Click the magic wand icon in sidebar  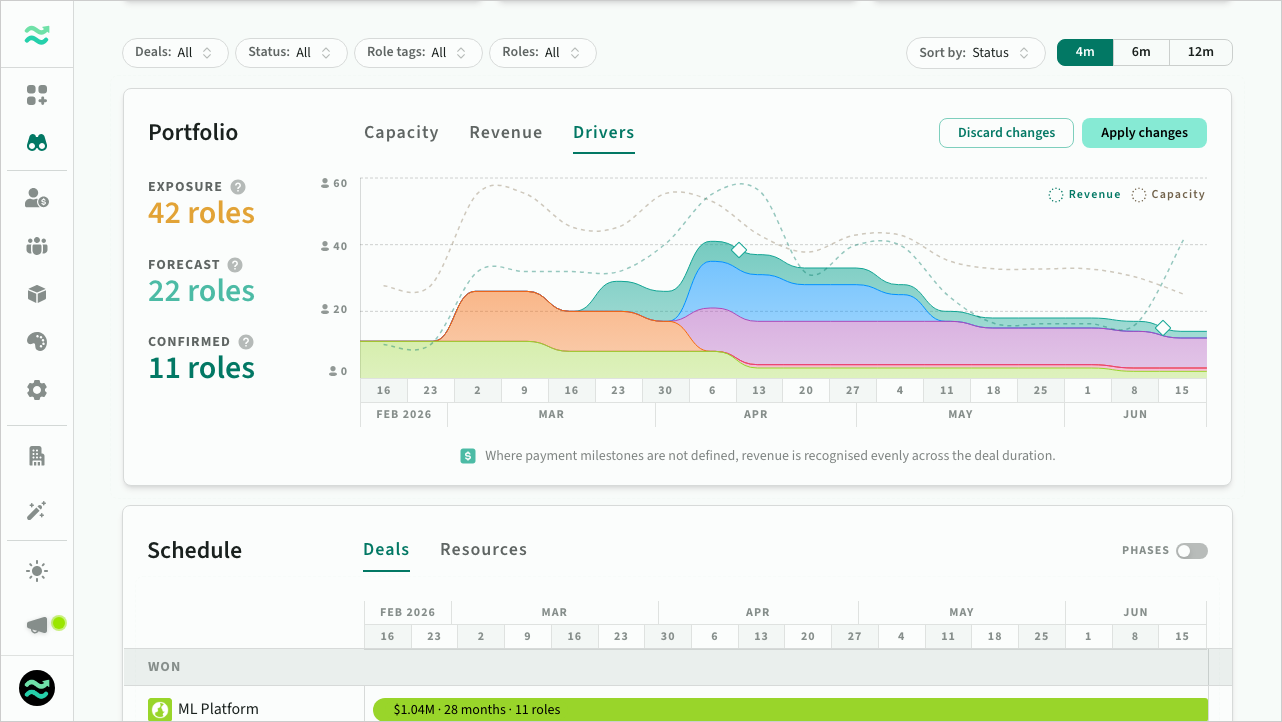point(37,511)
